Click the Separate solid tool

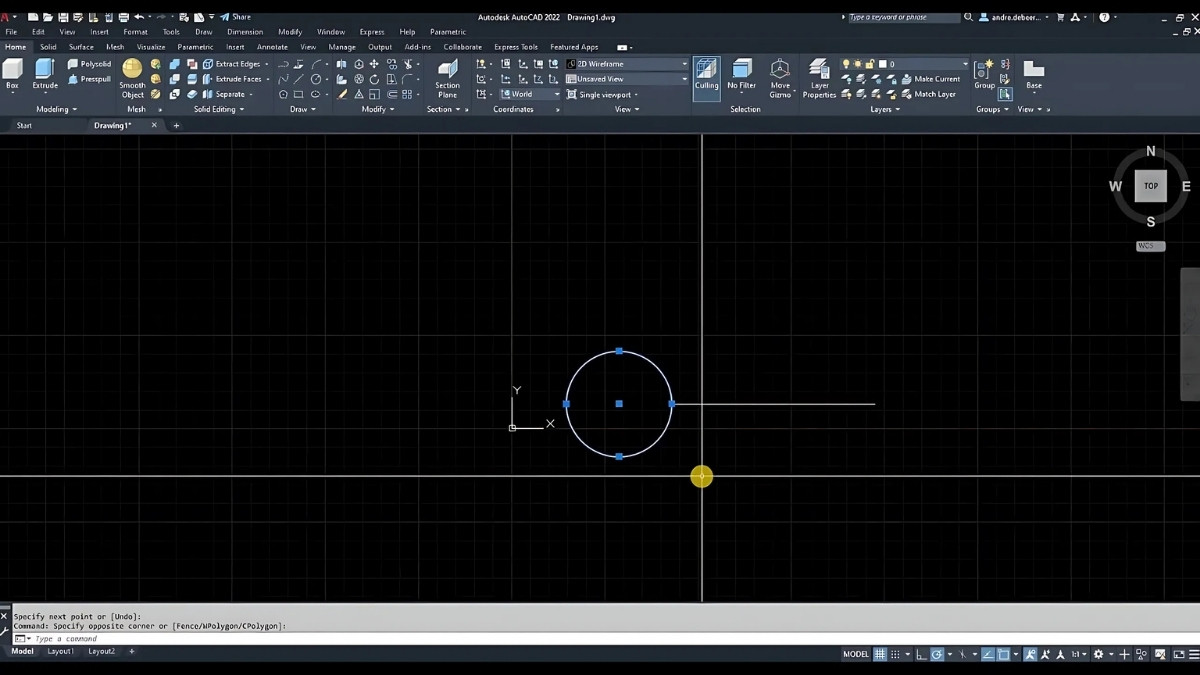coord(224,94)
